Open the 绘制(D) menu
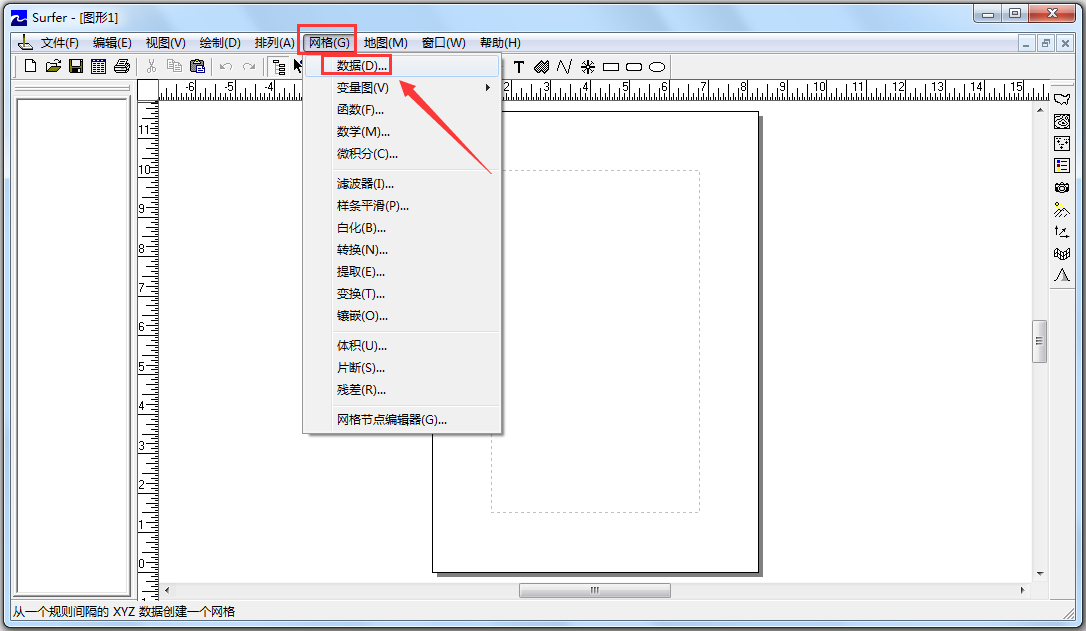Viewport: 1086px width, 631px height. pos(220,42)
